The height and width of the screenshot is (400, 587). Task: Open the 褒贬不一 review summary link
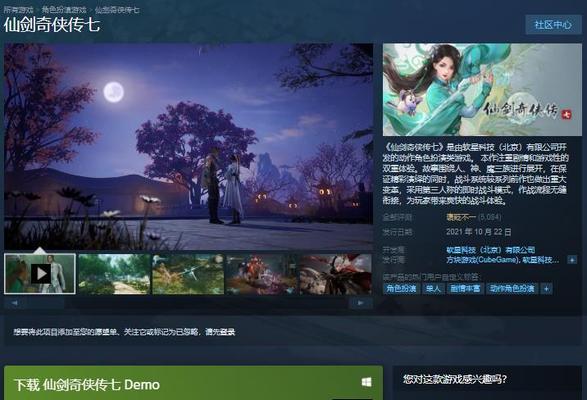pos(461,217)
